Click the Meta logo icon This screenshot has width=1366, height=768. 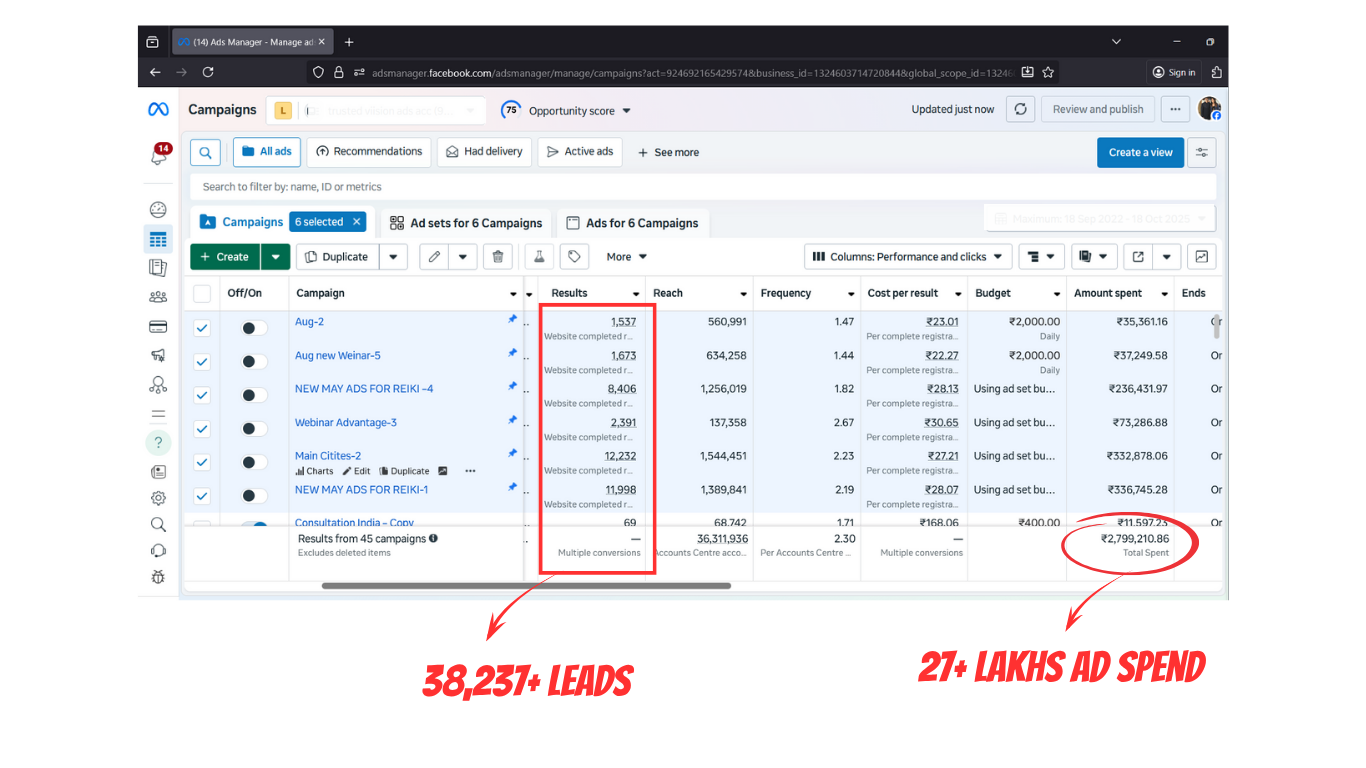click(x=158, y=110)
